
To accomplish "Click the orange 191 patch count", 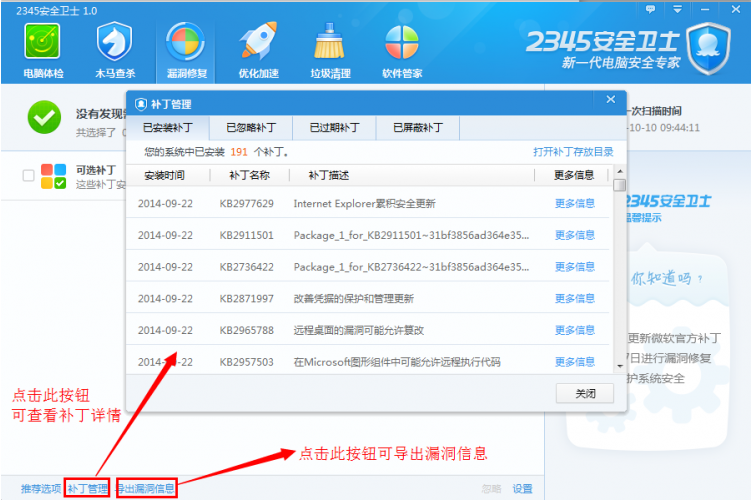I will pyautogui.click(x=239, y=152).
